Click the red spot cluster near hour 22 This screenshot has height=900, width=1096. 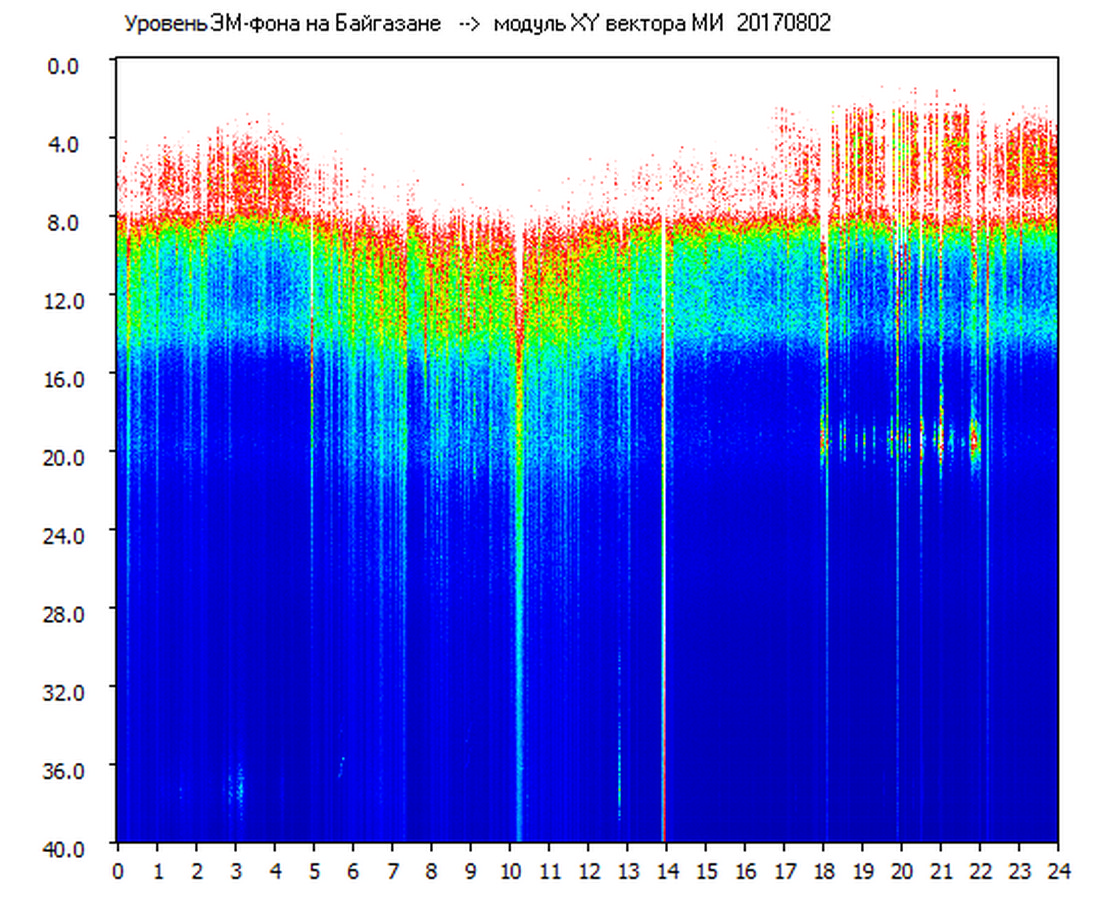point(974,438)
